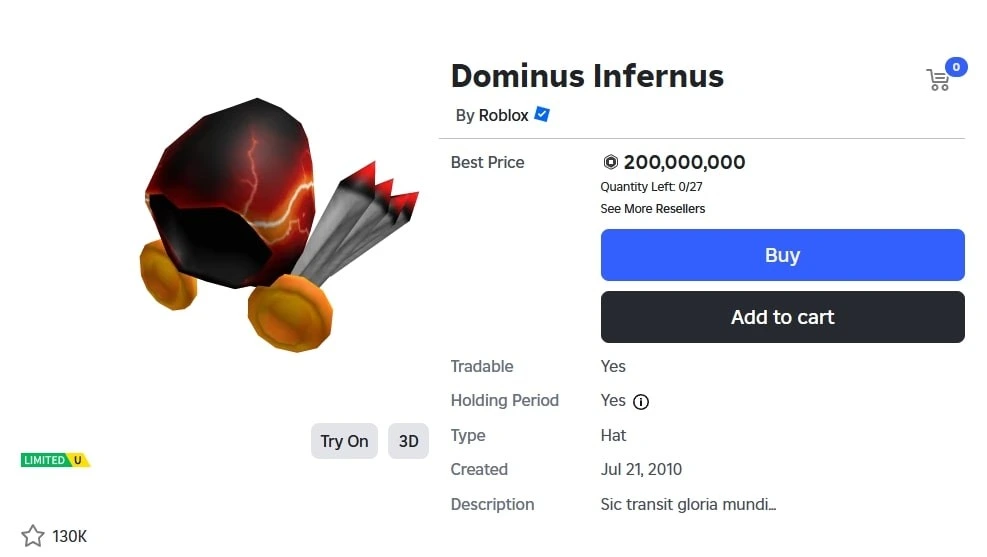Click the cart count badge showing 0
This screenshot has height=557, width=987.
click(956, 67)
